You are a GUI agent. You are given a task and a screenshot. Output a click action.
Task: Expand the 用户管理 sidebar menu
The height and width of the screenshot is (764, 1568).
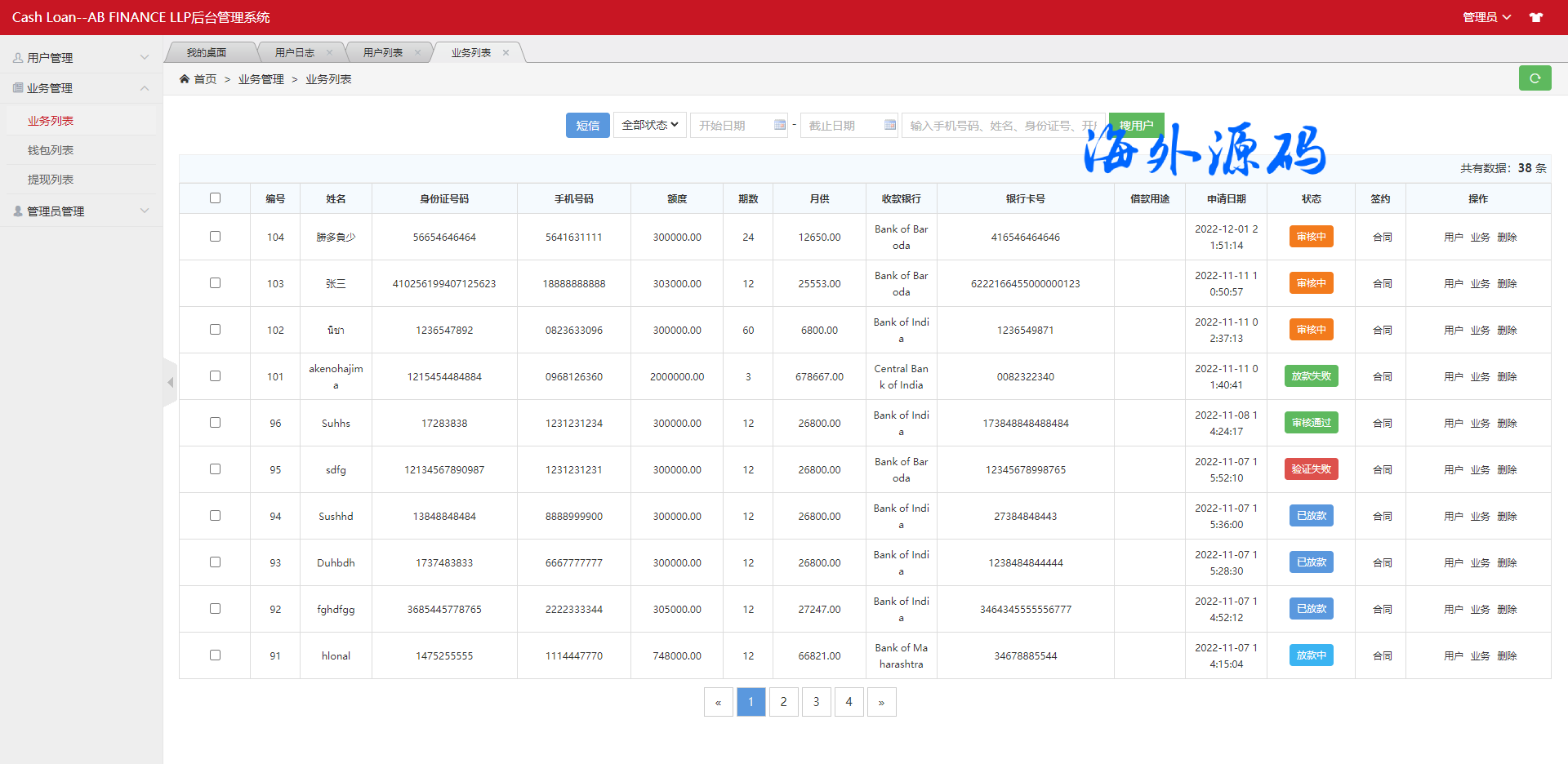coord(80,58)
